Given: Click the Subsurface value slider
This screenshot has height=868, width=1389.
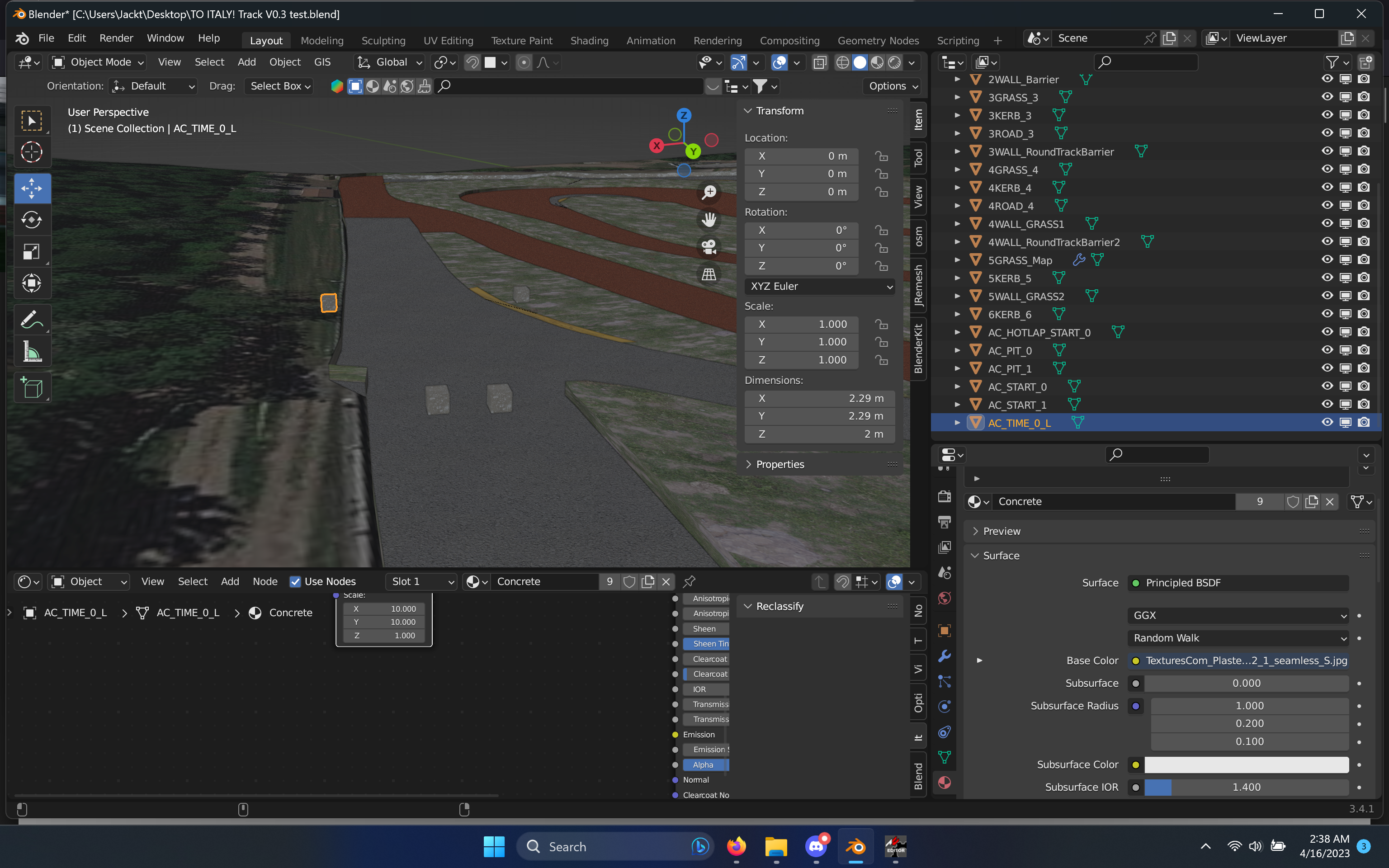Looking at the screenshot, I should tap(1246, 683).
